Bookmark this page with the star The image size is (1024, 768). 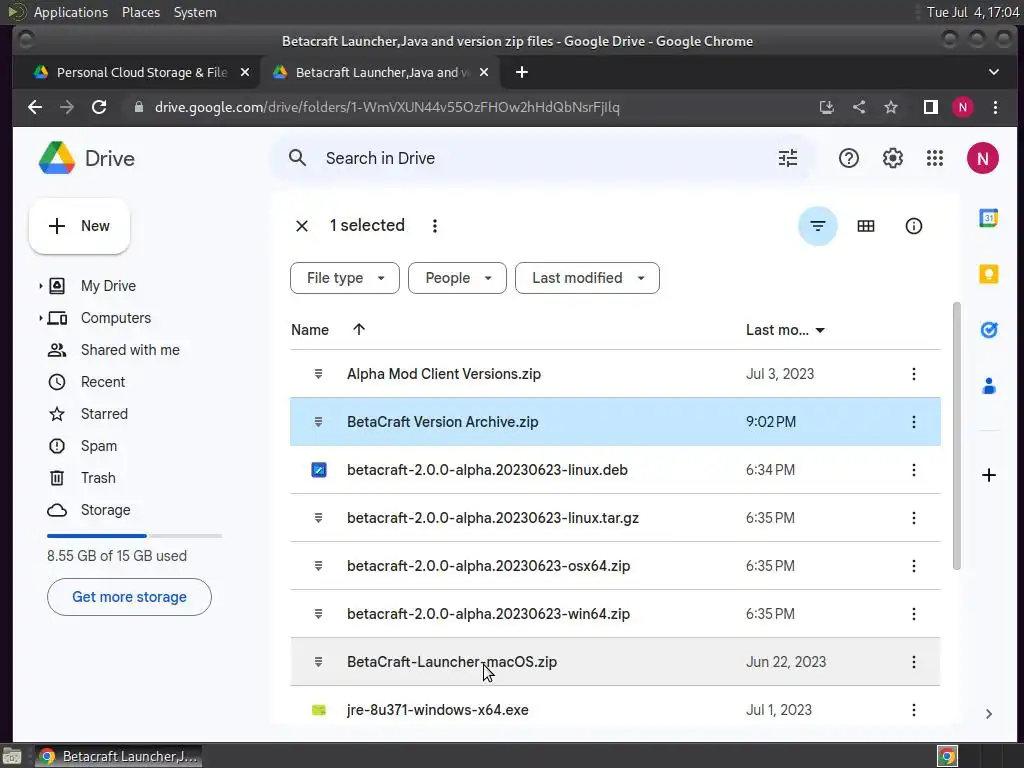coord(891,107)
